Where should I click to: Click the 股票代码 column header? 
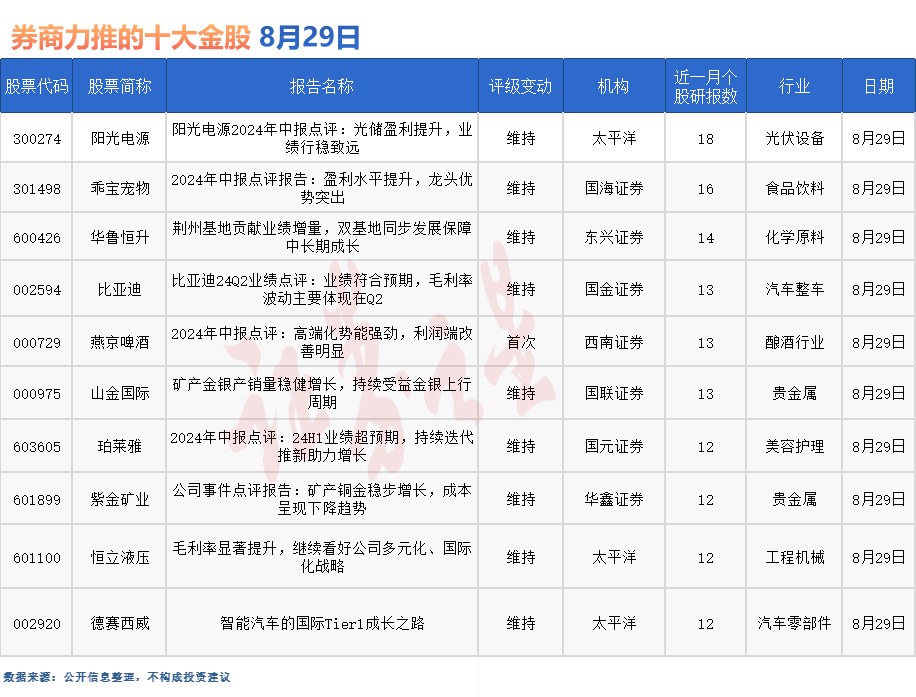click(36, 86)
